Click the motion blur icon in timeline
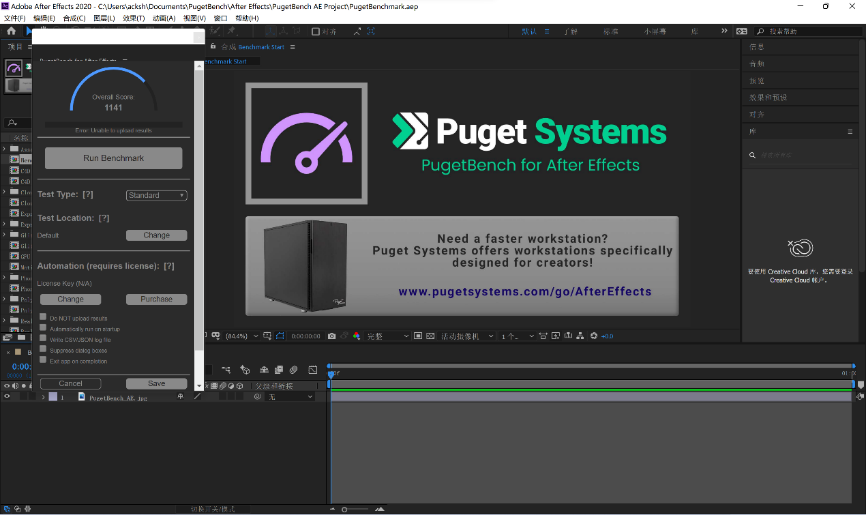The height and width of the screenshot is (515, 866). [x=293, y=369]
